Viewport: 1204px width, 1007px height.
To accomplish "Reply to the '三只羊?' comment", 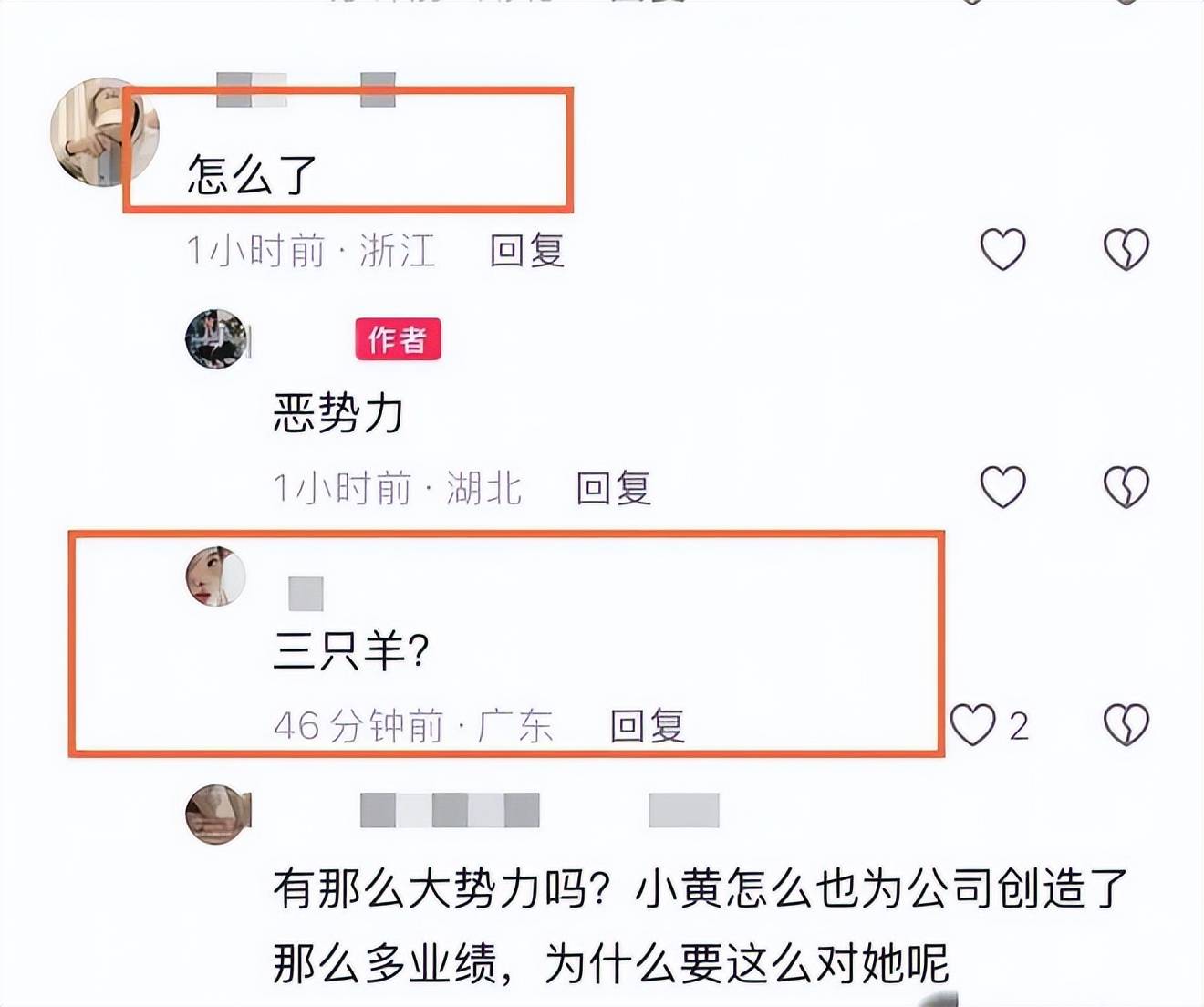I will point(648,726).
